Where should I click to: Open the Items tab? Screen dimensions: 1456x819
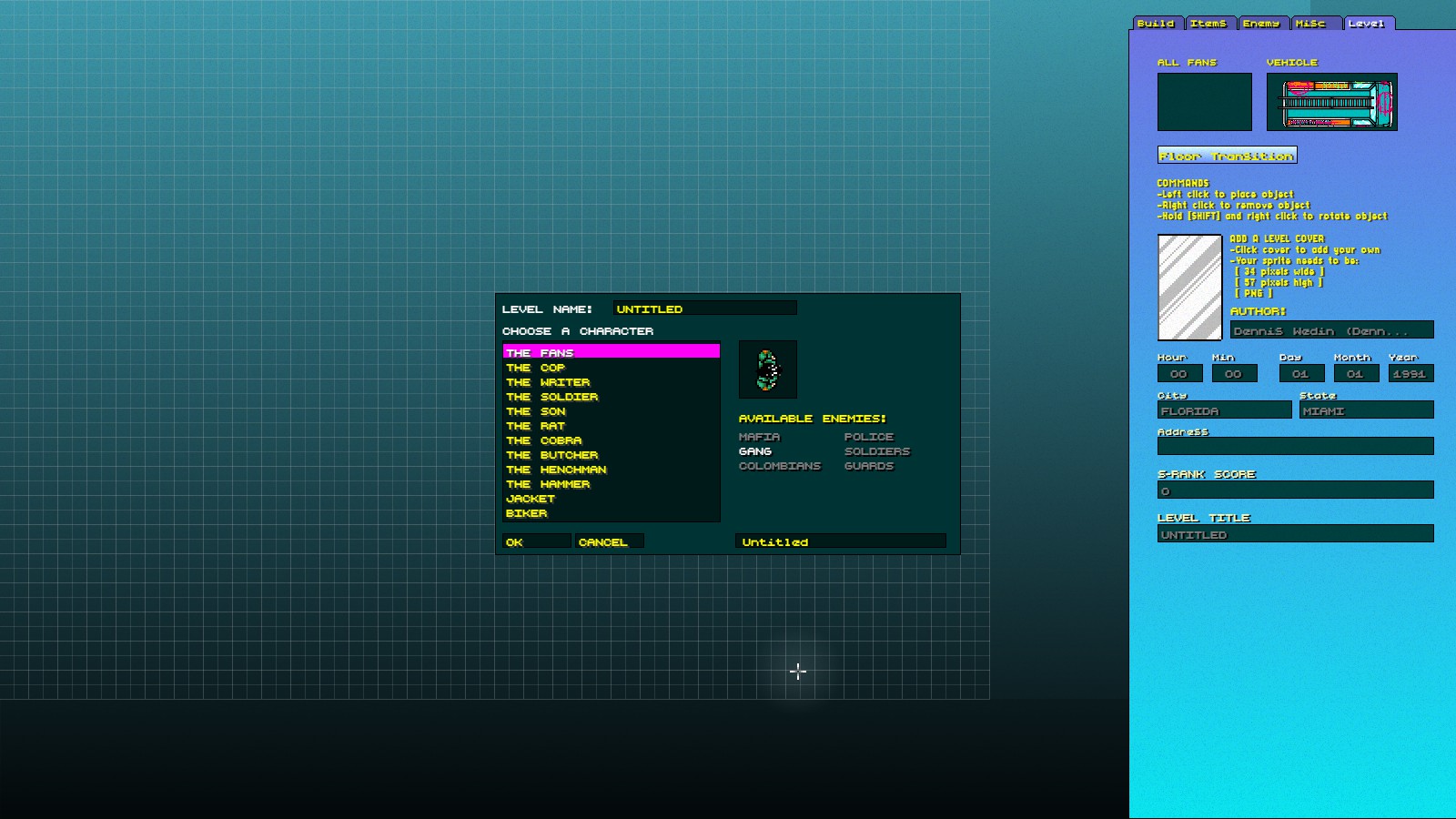click(1208, 24)
